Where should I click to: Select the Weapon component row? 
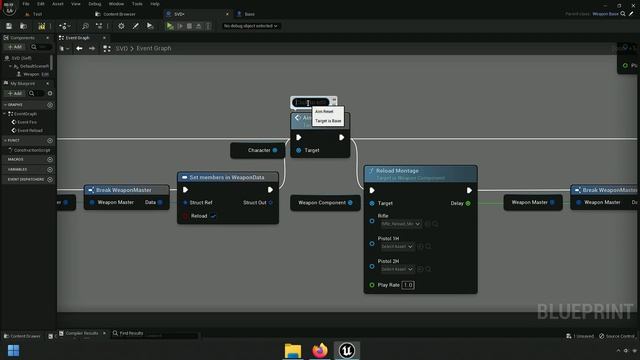33,74
